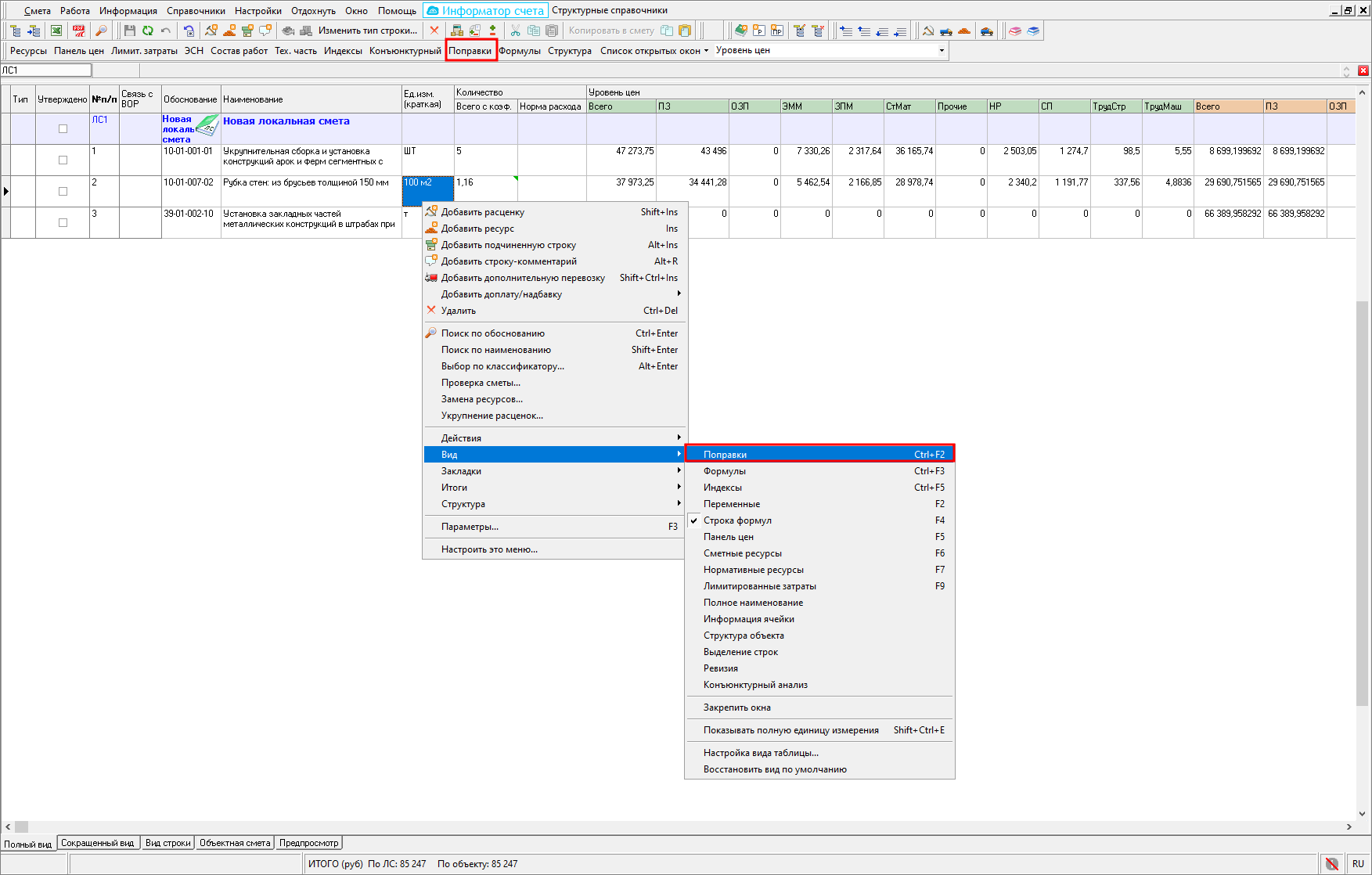The width and height of the screenshot is (1372, 875).
Task: Click the green refresh arrows icon
Action: pos(148,31)
